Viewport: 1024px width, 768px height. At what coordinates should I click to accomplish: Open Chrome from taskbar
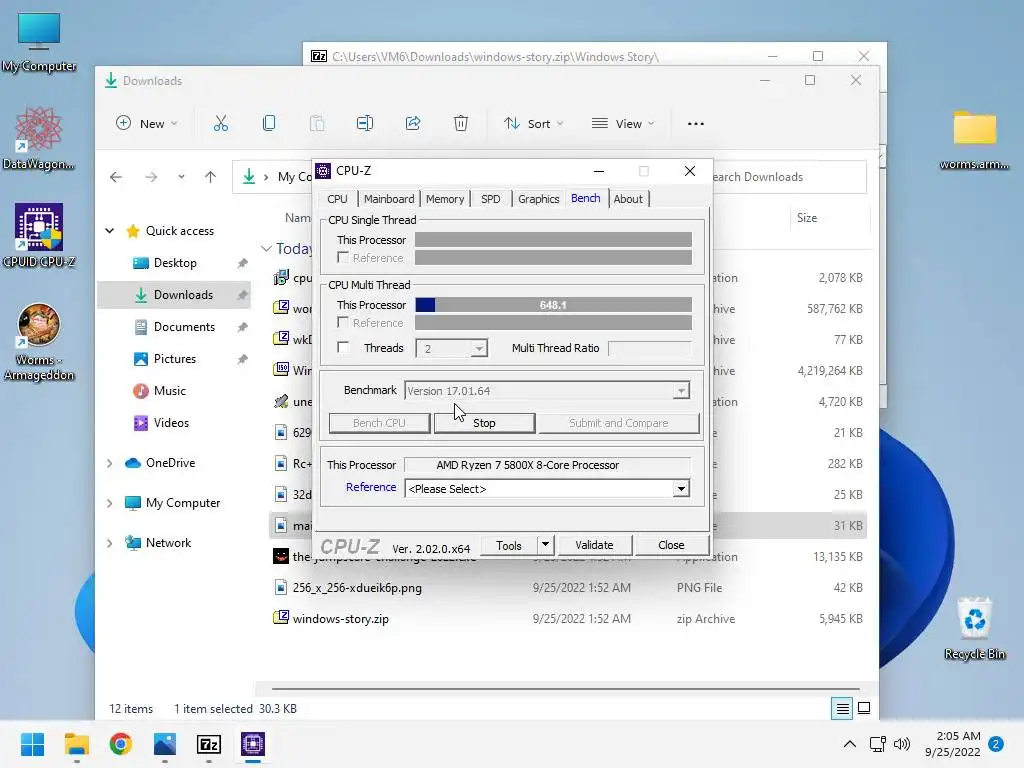(x=121, y=744)
